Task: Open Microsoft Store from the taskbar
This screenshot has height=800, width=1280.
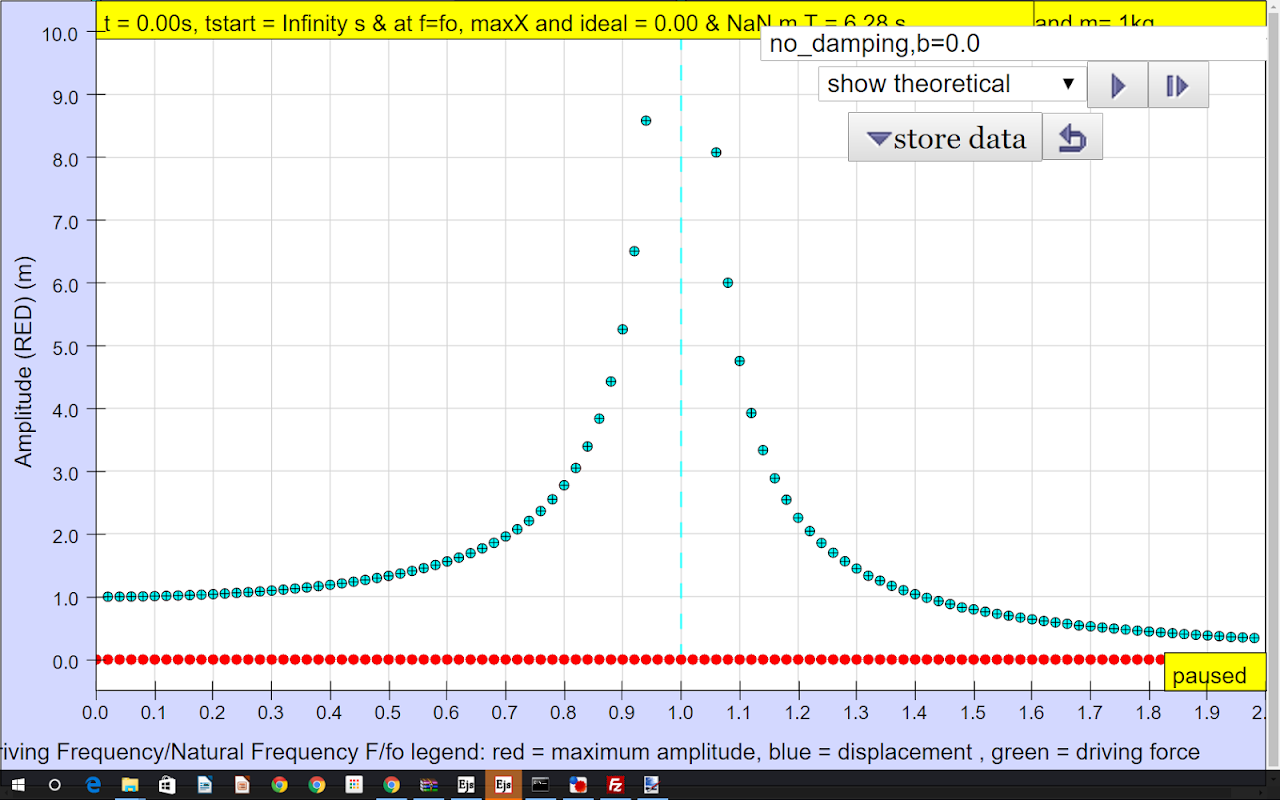Action: click(x=168, y=785)
